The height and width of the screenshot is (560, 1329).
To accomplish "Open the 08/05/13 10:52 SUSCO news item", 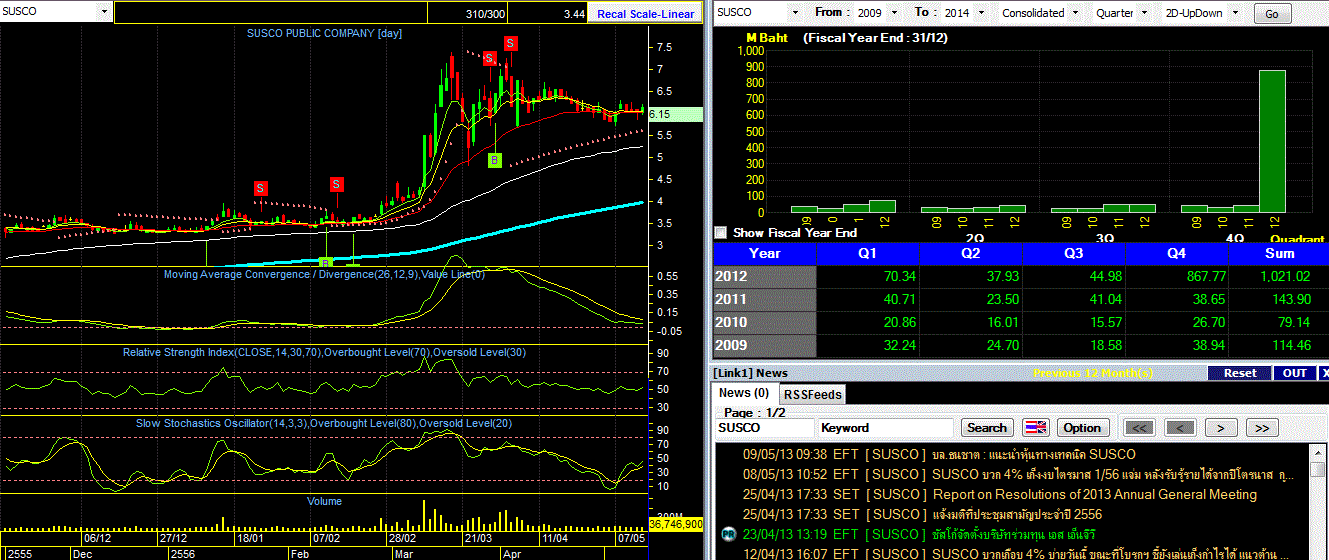I will 1020,474.
